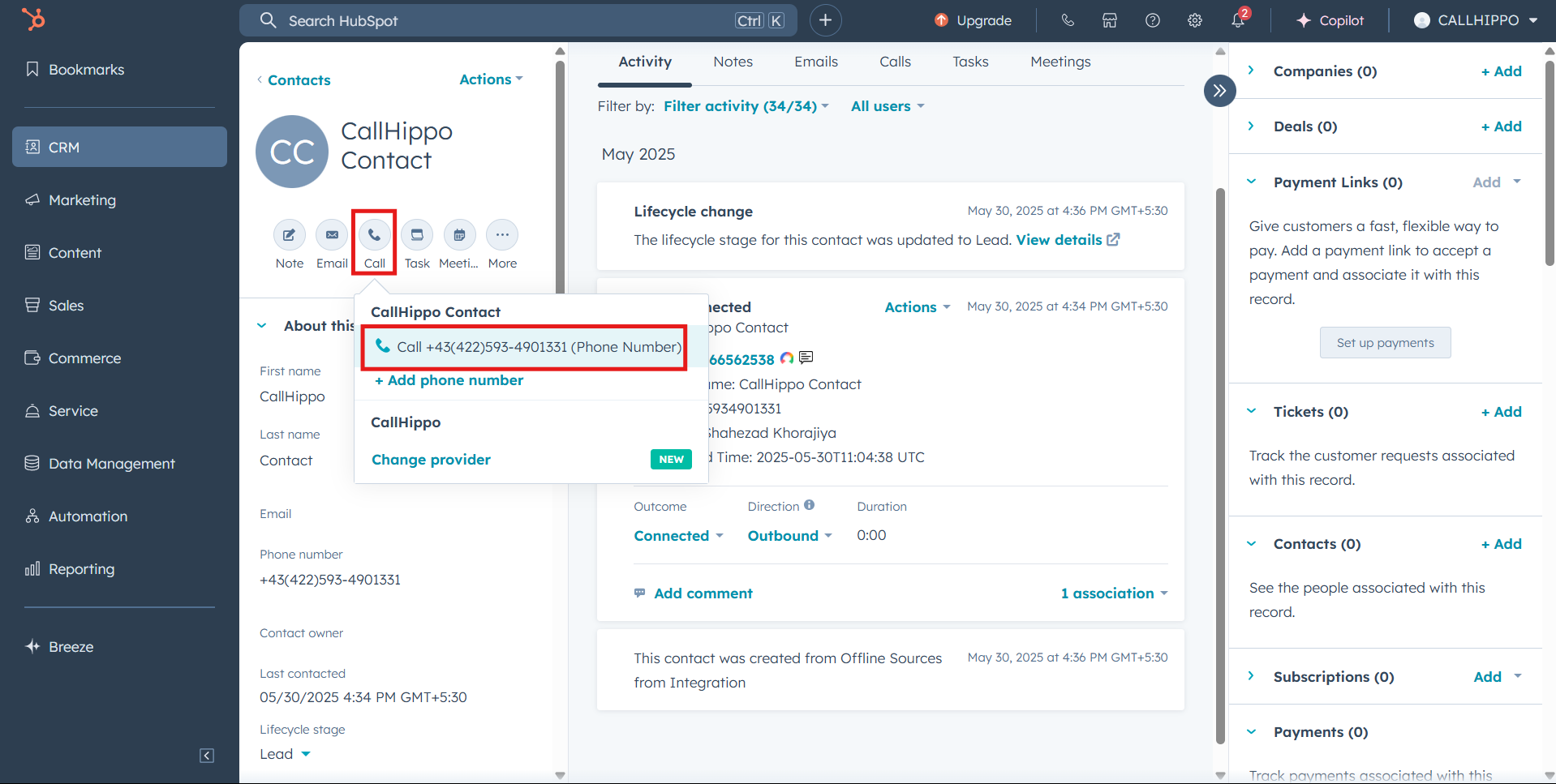Switch to the Notes tab
1556x784 pixels.
pyautogui.click(x=733, y=62)
